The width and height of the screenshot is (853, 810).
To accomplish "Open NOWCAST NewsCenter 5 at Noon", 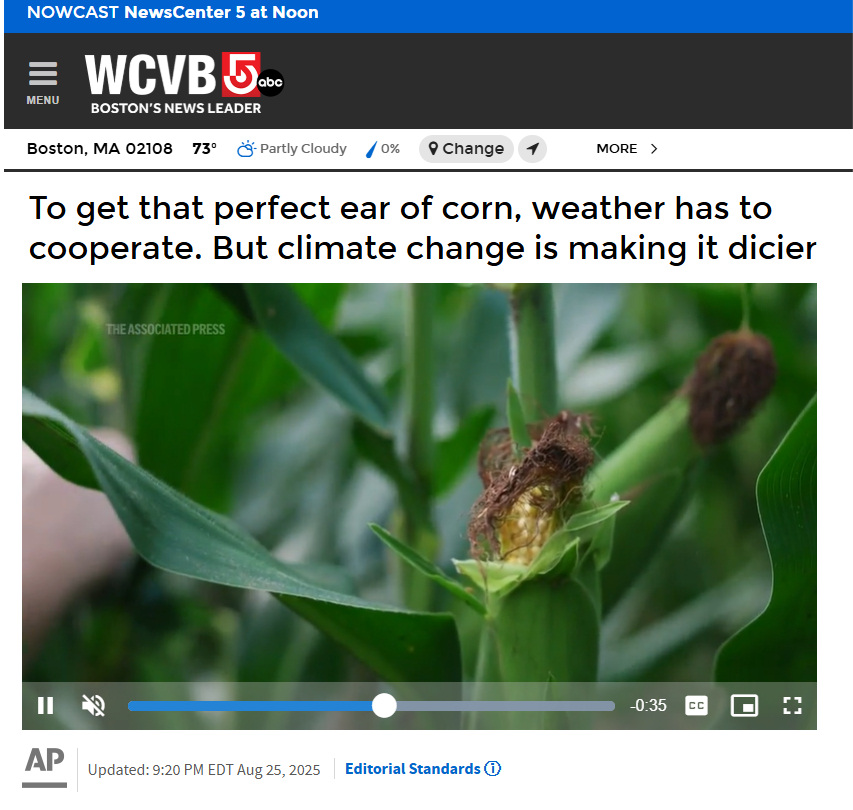I will (172, 12).
